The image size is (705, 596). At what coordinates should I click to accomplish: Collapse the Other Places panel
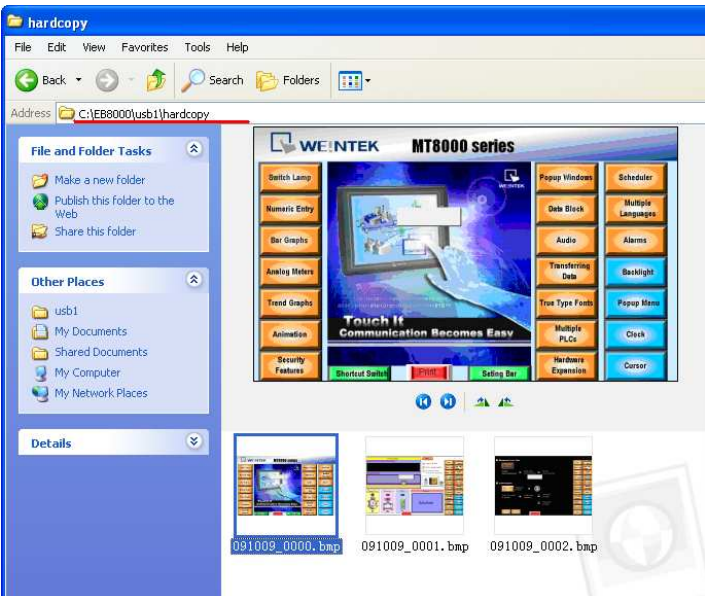pos(194,280)
